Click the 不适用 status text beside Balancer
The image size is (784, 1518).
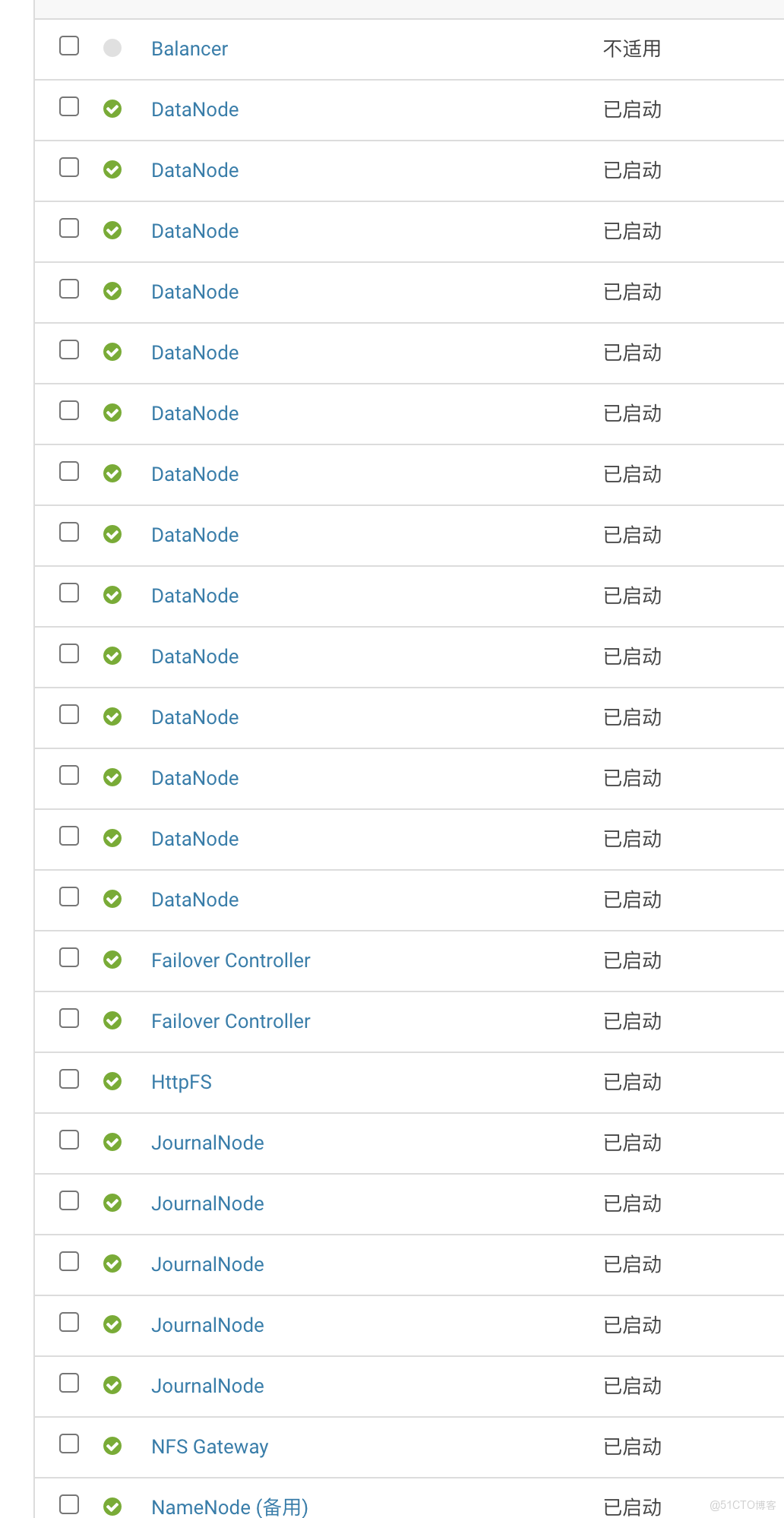pos(631,48)
